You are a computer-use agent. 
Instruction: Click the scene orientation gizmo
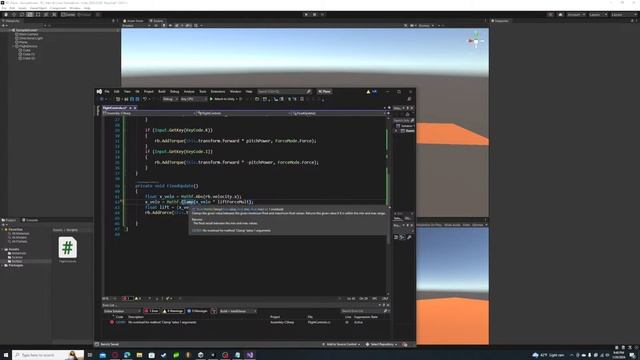476,40
